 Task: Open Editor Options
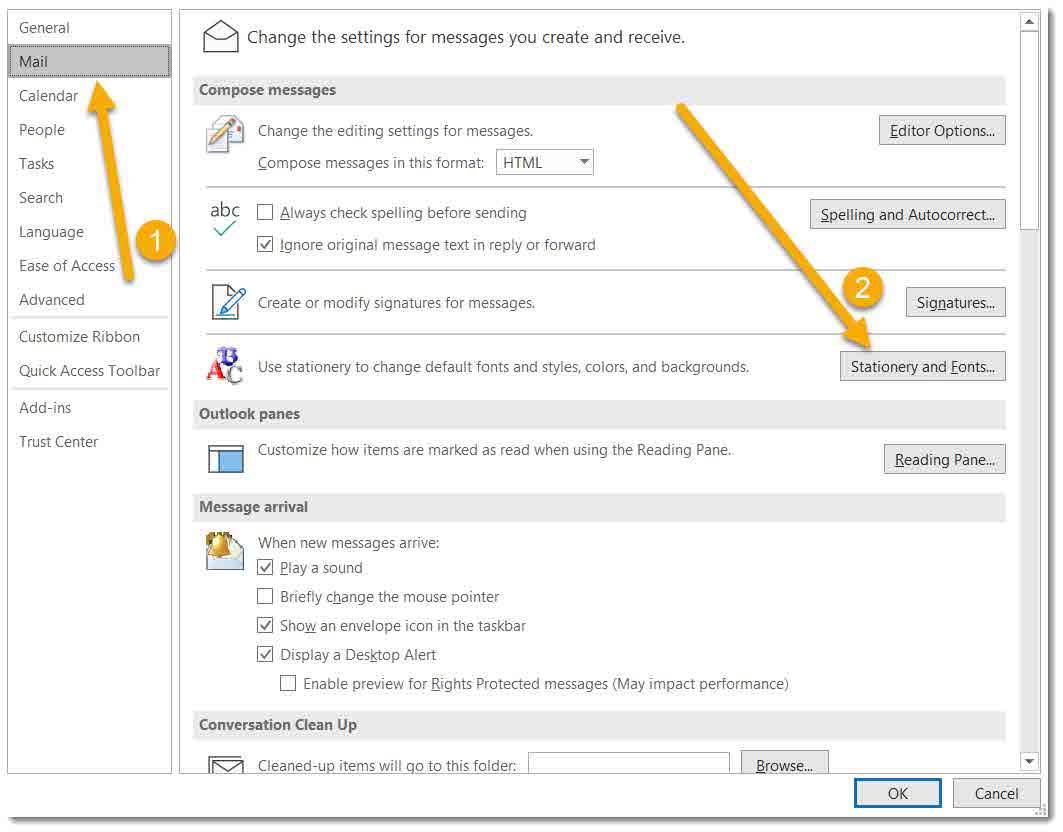(941, 129)
